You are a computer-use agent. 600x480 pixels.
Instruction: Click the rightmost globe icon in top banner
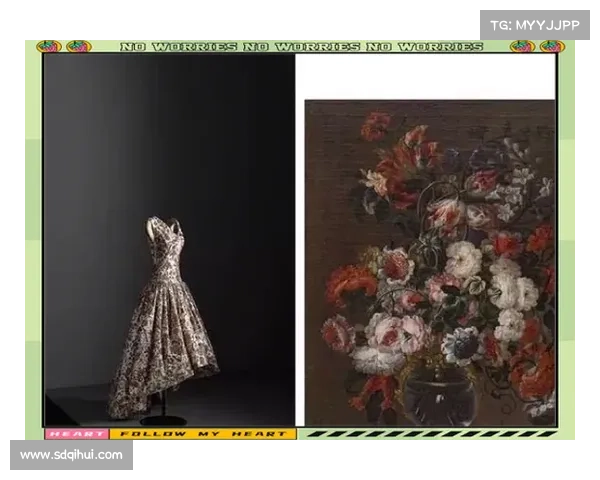549,47
